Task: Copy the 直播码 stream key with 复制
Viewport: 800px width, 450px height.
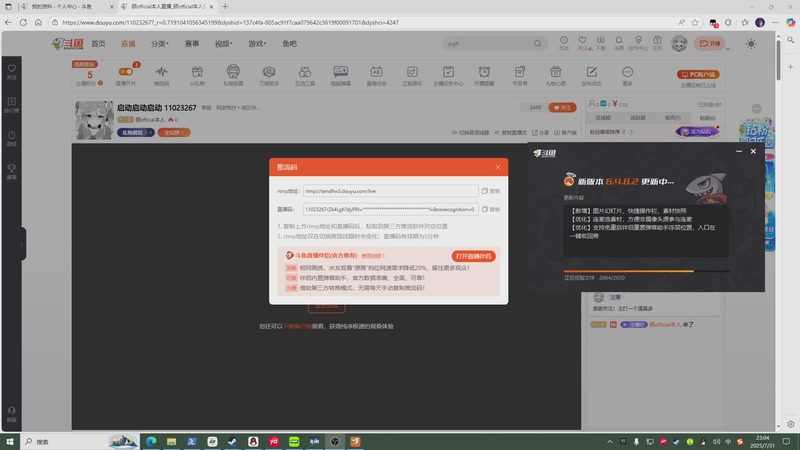Action: click(x=491, y=209)
